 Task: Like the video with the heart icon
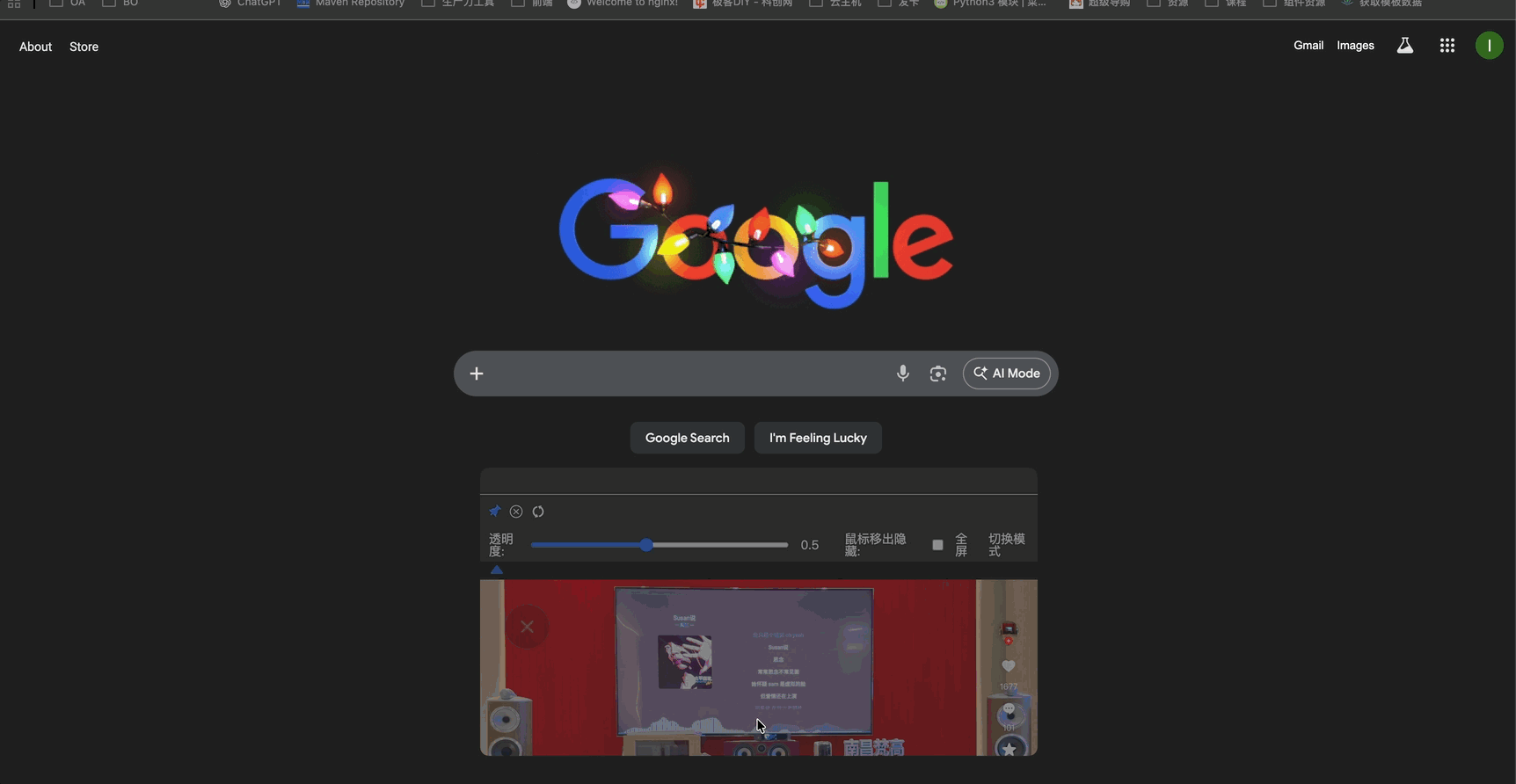(x=1009, y=666)
